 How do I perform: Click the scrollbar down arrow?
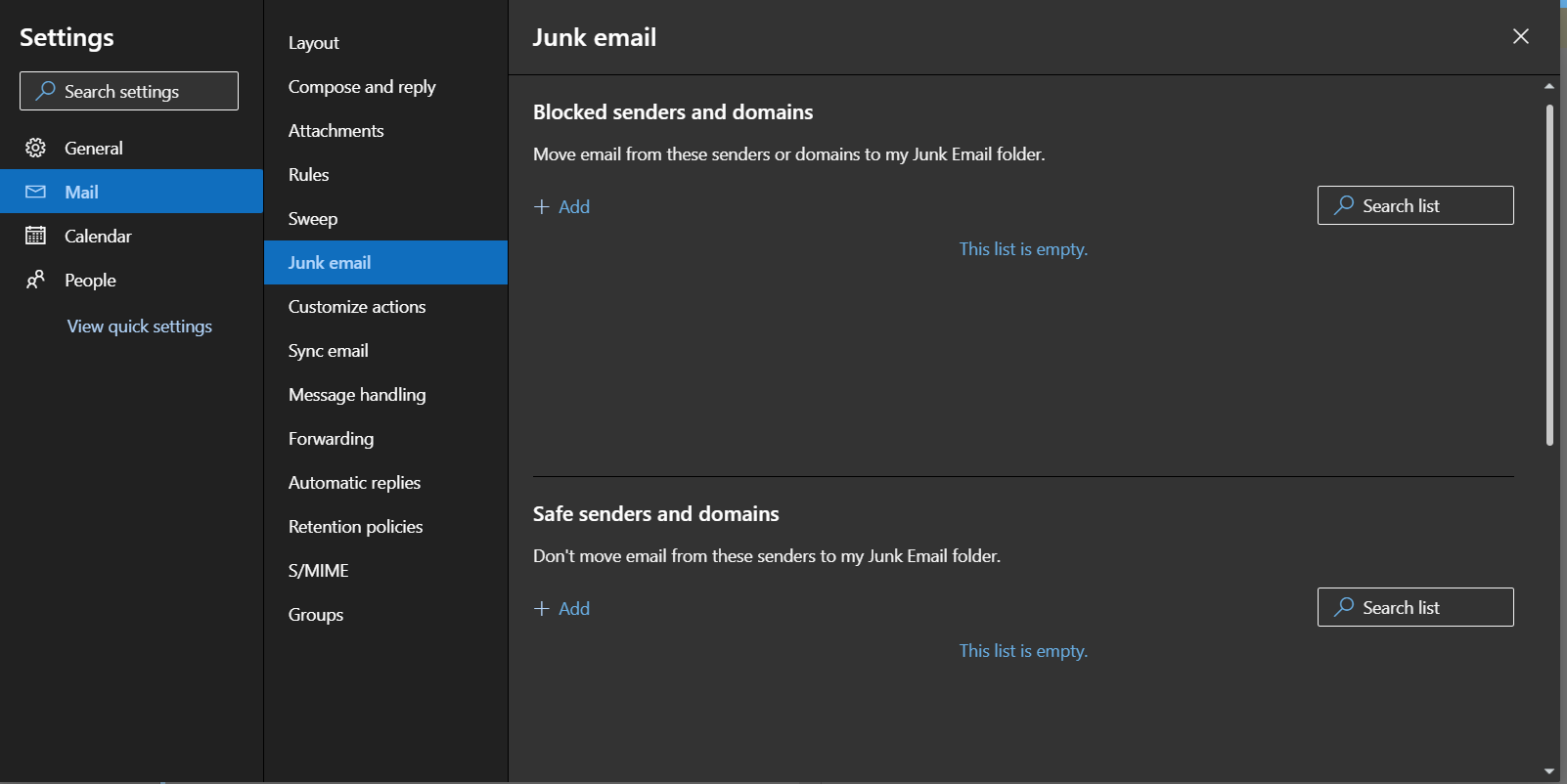point(1549,771)
